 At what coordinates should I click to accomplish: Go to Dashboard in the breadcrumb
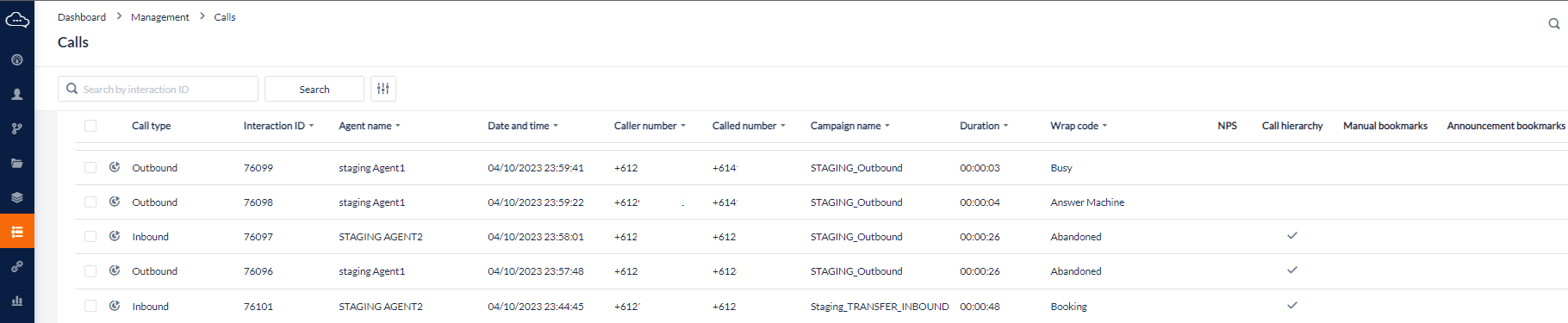[x=82, y=17]
